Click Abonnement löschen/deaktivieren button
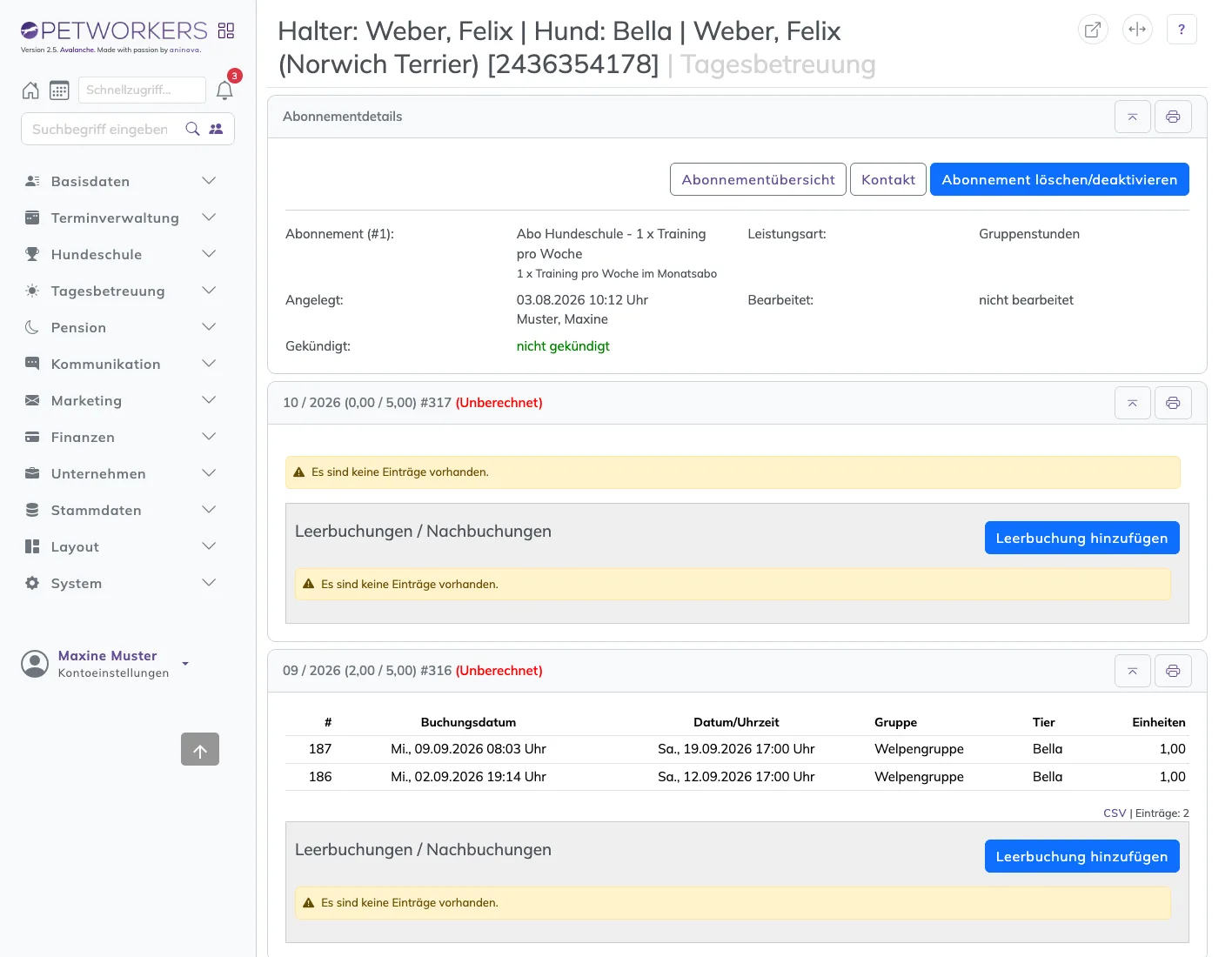1232x957 pixels. coord(1060,179)
